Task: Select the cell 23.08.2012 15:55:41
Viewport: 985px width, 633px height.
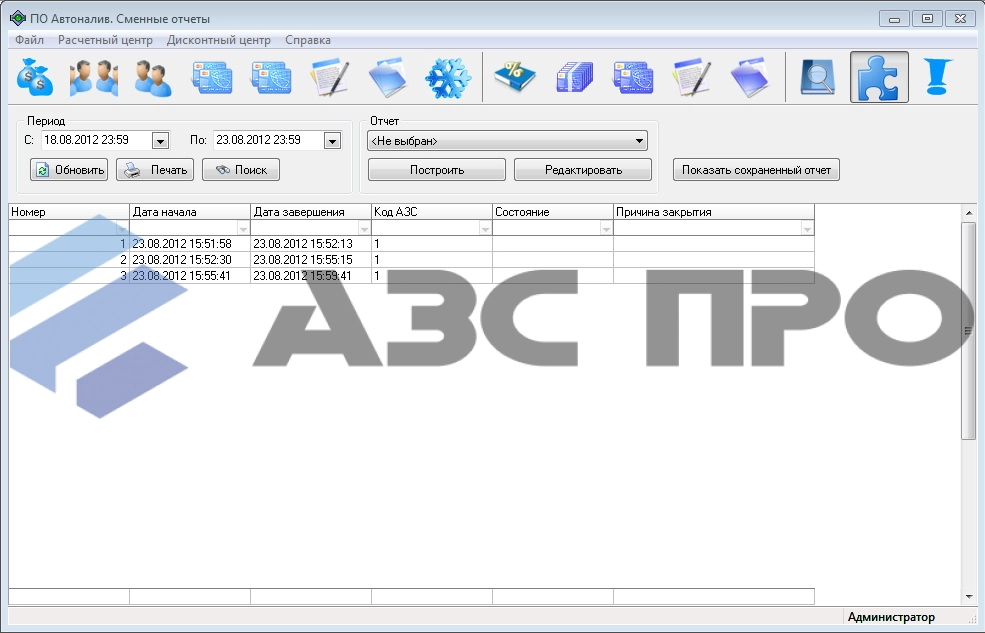Action: point(190,276)
